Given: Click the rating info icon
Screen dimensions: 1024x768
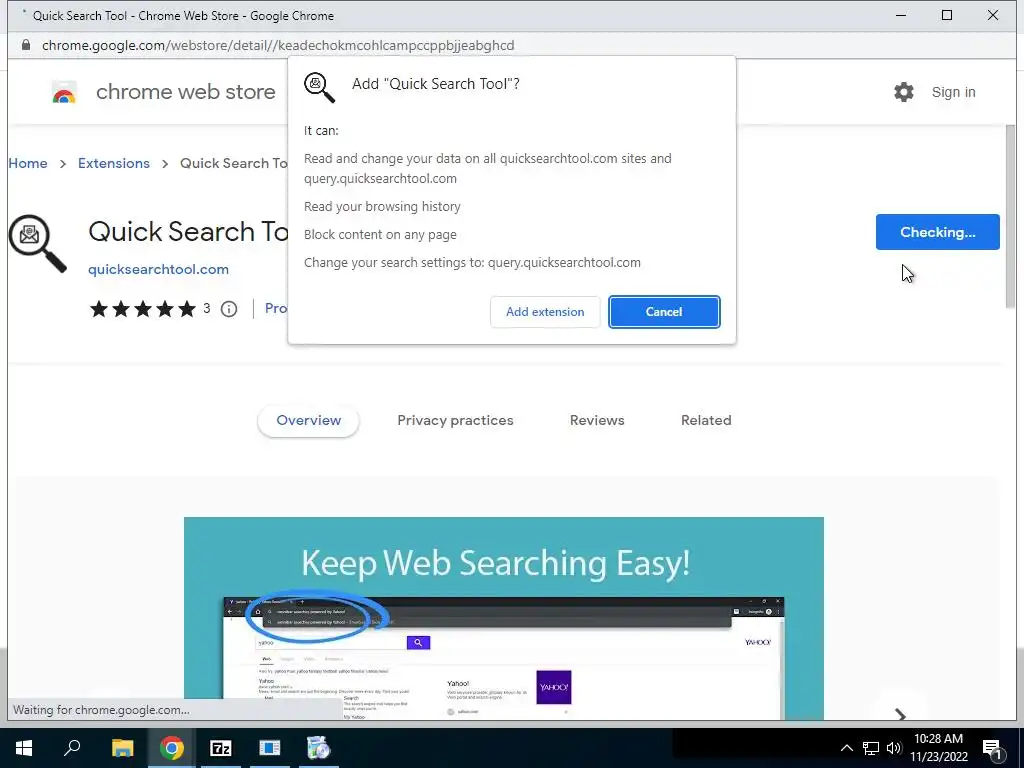Looking at the screenshot, I should click(x=229, y=309).
